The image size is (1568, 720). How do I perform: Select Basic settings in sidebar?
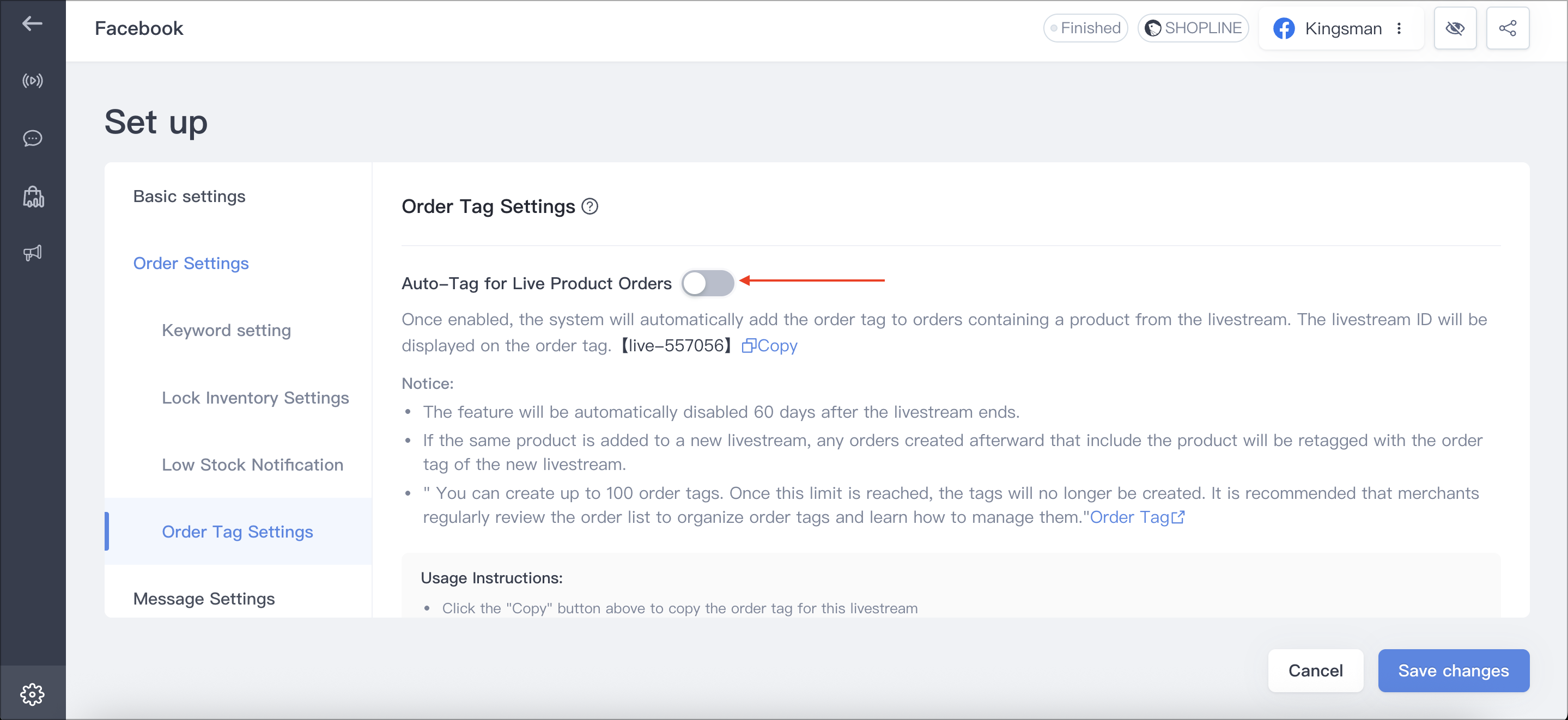coord(189,197)
